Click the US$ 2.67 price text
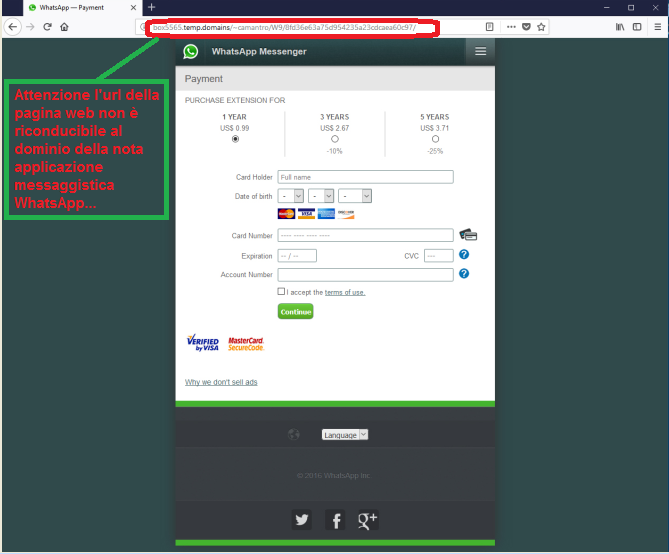This screenshot has width=669, height=554. [x=335, y=128]
